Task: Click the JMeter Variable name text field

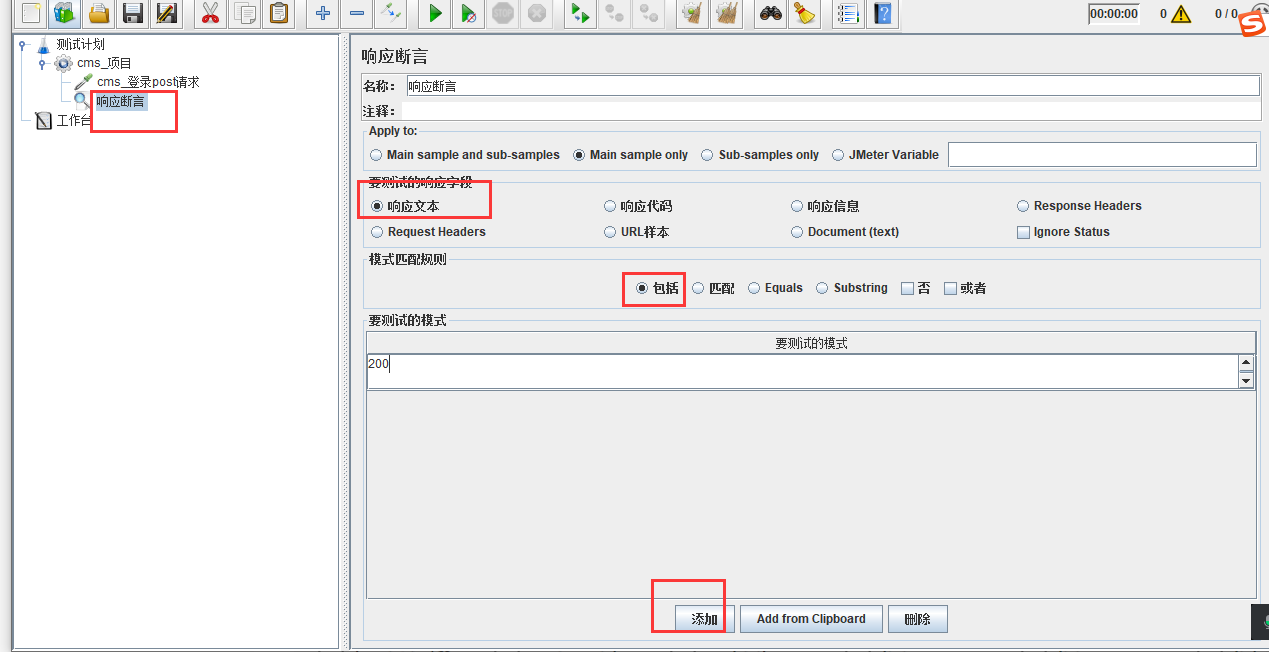Action: point(1102,155)
